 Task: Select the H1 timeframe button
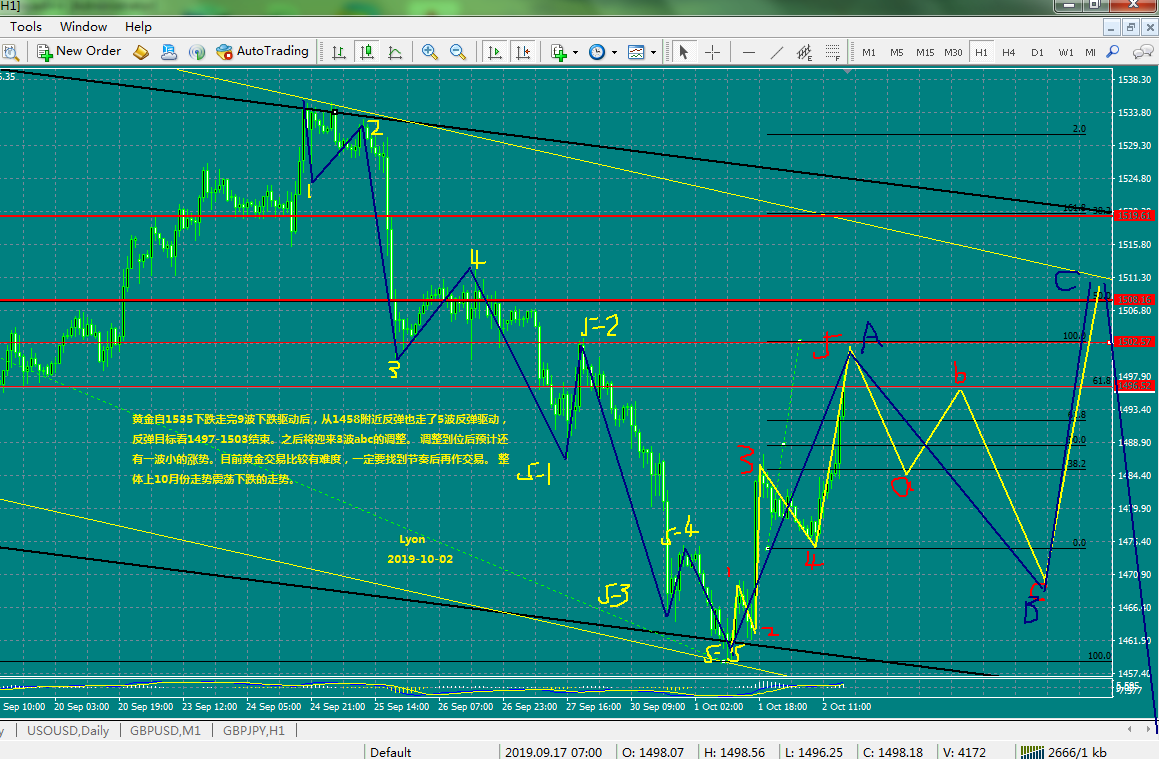tap(981, 52)
